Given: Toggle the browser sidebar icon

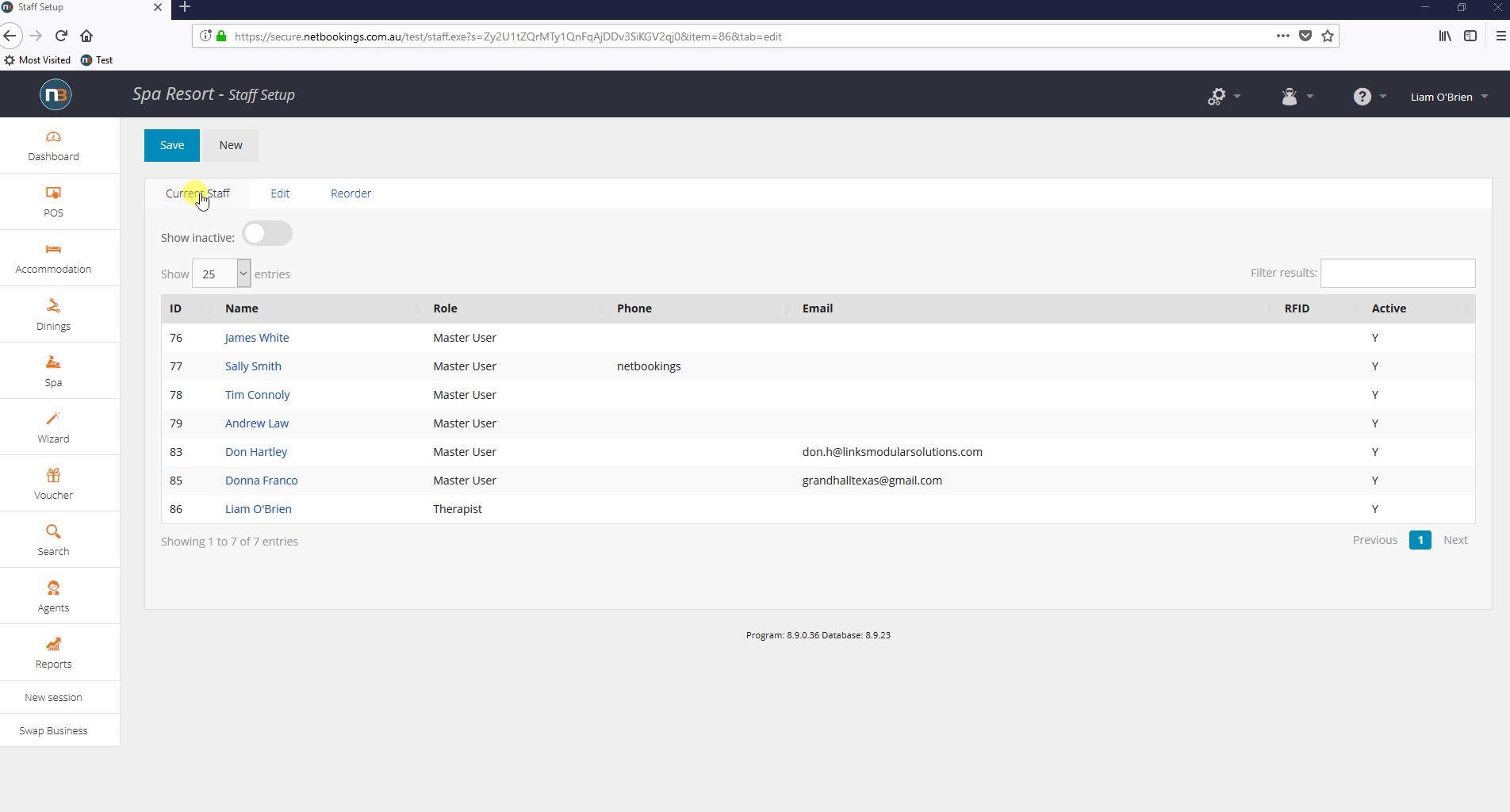Looking at the screenshot, I should click(x=1470, y=36).
